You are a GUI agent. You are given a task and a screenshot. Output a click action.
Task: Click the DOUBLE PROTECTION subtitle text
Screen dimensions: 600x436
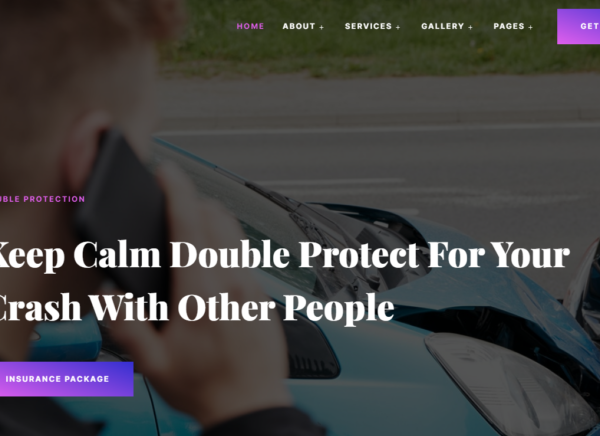pyautogui.click(x=42, y=199)
